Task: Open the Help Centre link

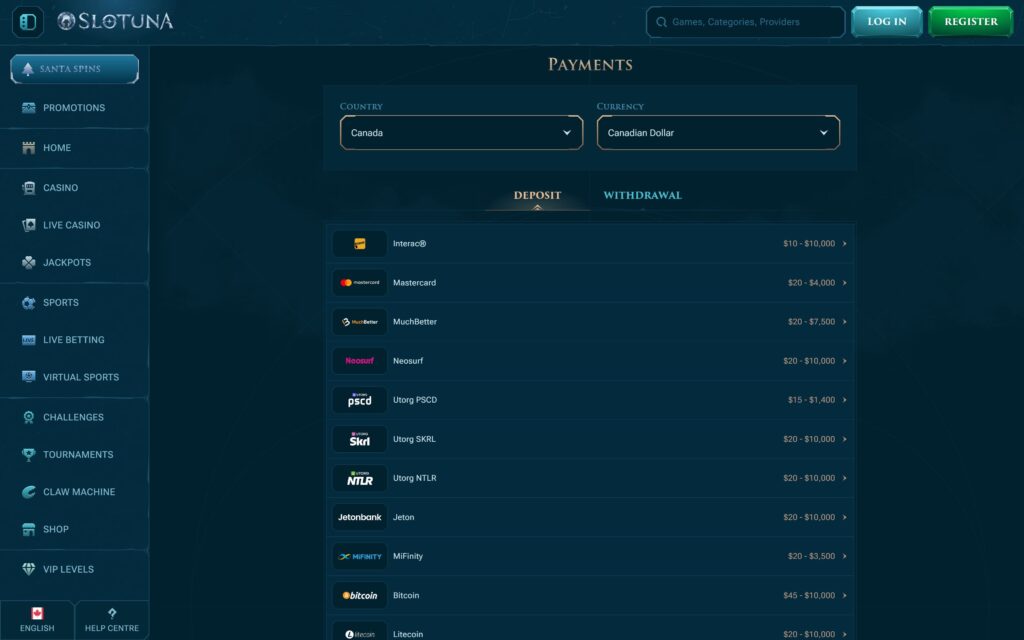Action: pos(111,620)
